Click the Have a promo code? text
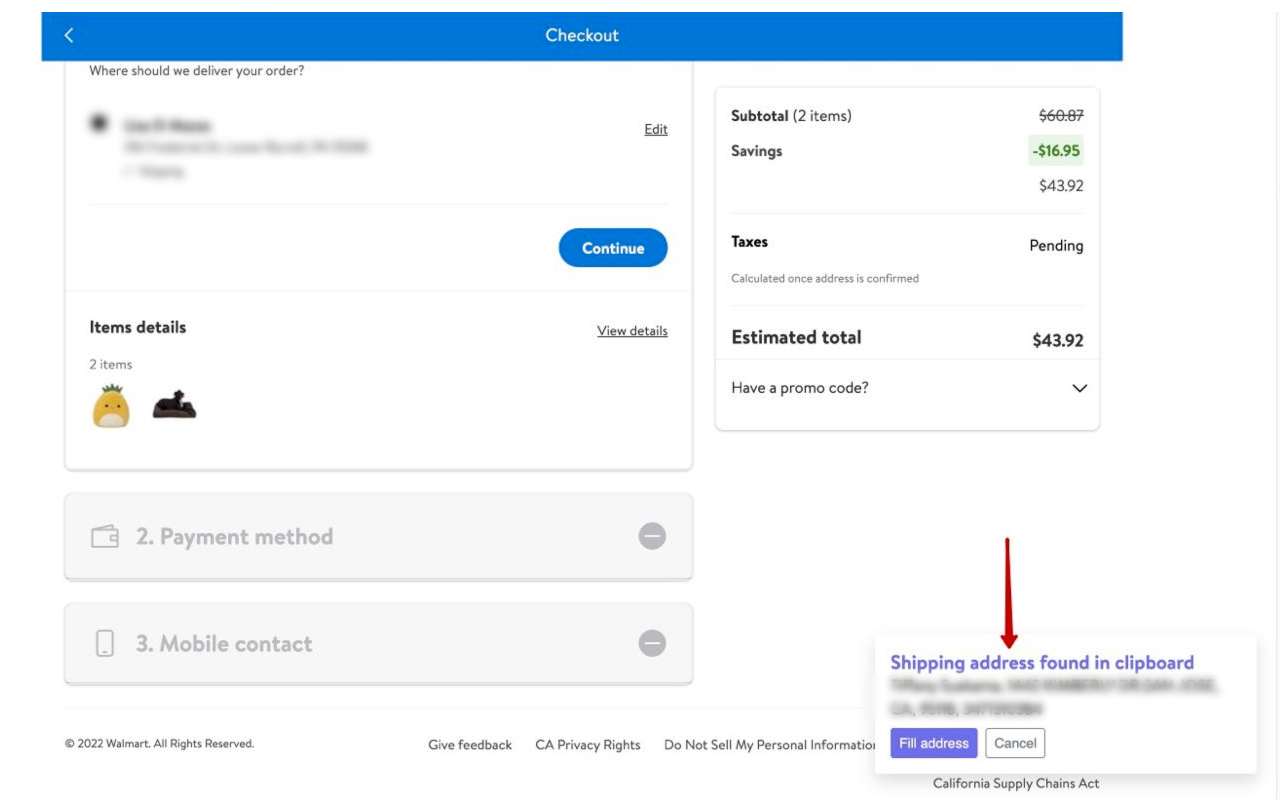1280x800 pixels. click(x=800, y=388)
